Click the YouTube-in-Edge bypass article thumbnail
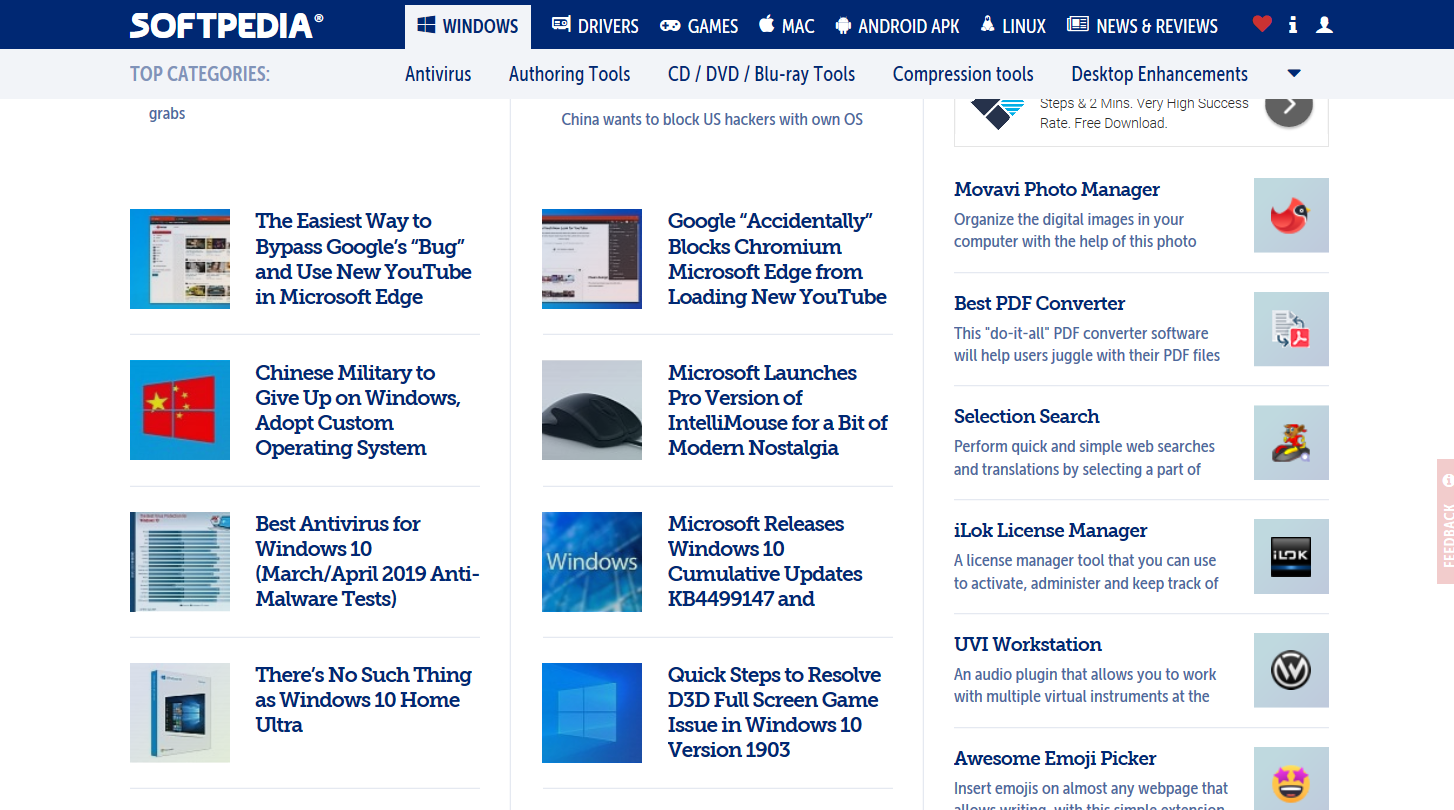Viewport: 1454px width, 810px height. pos(180,259)
